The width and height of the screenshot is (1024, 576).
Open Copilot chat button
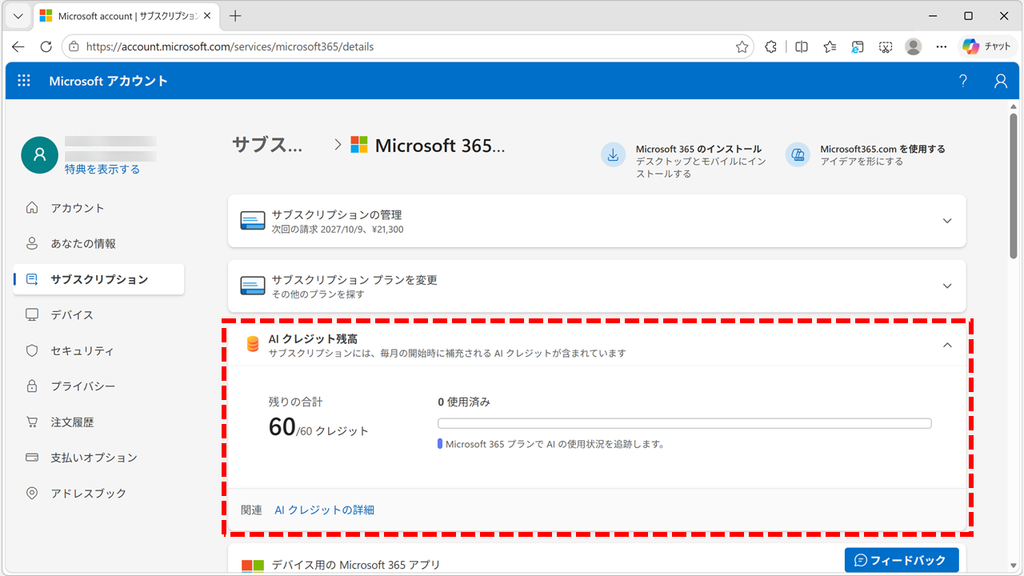[x=986, y=46]
